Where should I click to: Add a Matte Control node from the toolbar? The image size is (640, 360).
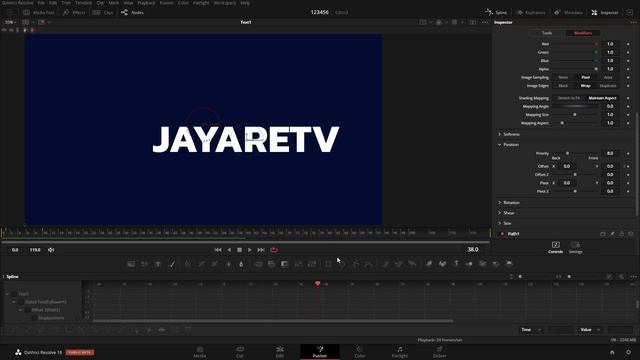(x=284, y=264)
